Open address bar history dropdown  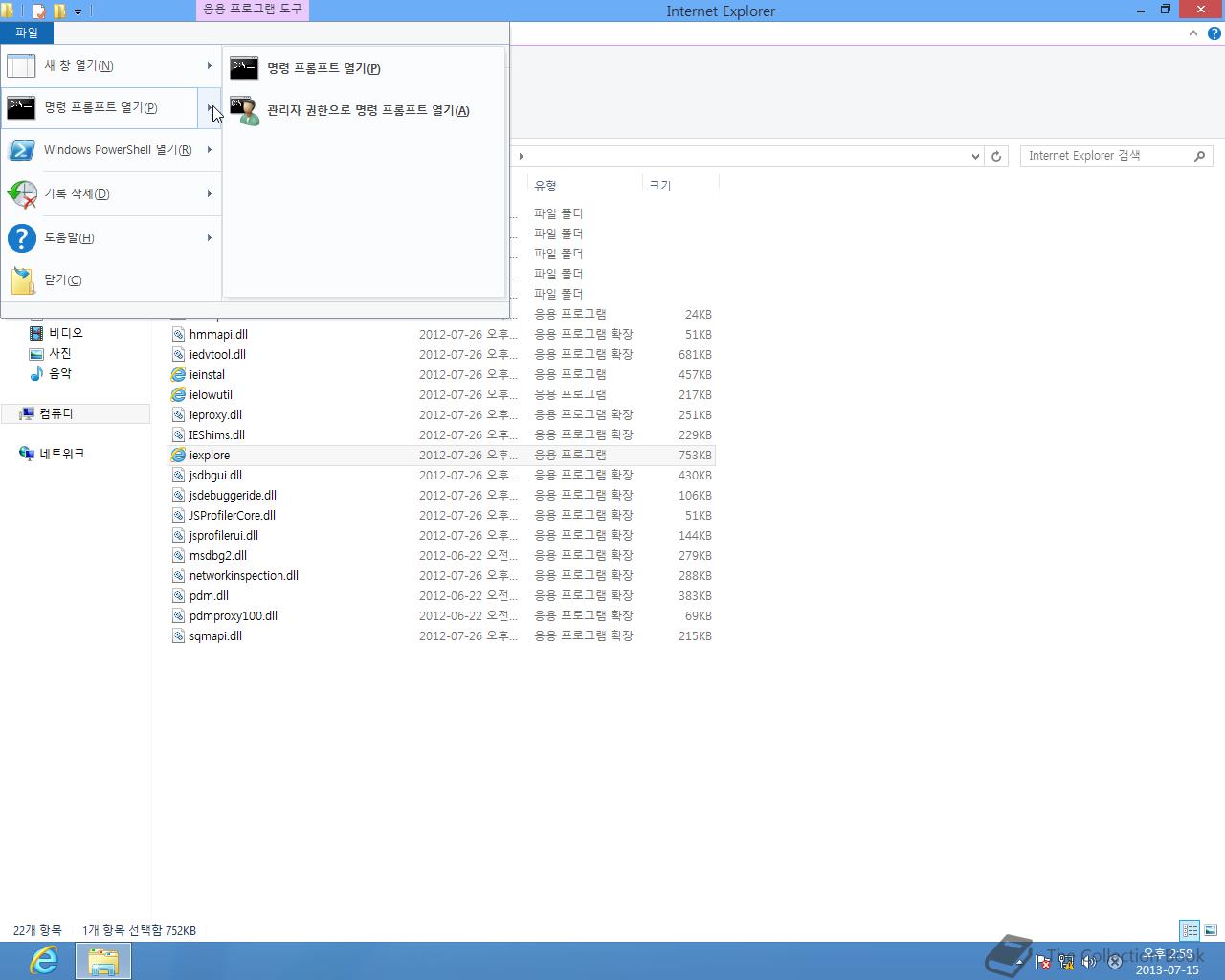(x=975, y=156)
